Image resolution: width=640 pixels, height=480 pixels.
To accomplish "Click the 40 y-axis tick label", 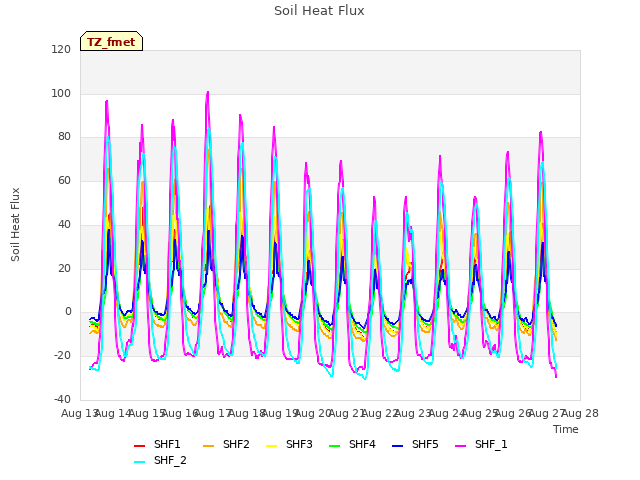I will 64,224.
